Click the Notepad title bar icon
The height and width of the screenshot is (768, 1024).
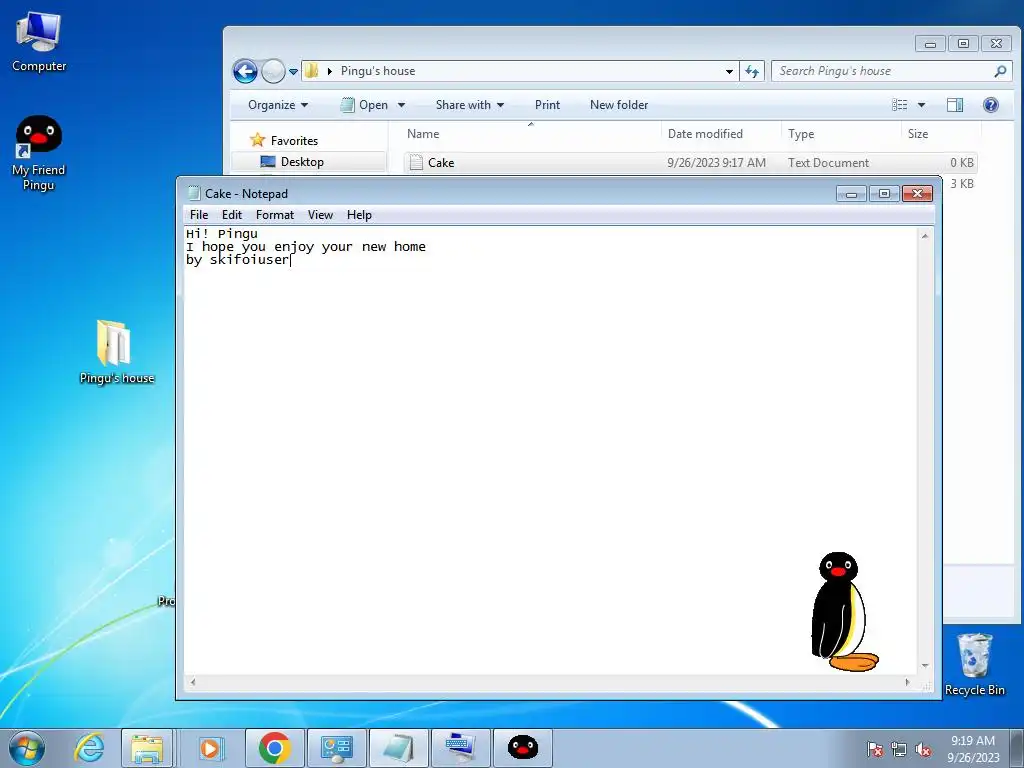click(x=193, y=193)
